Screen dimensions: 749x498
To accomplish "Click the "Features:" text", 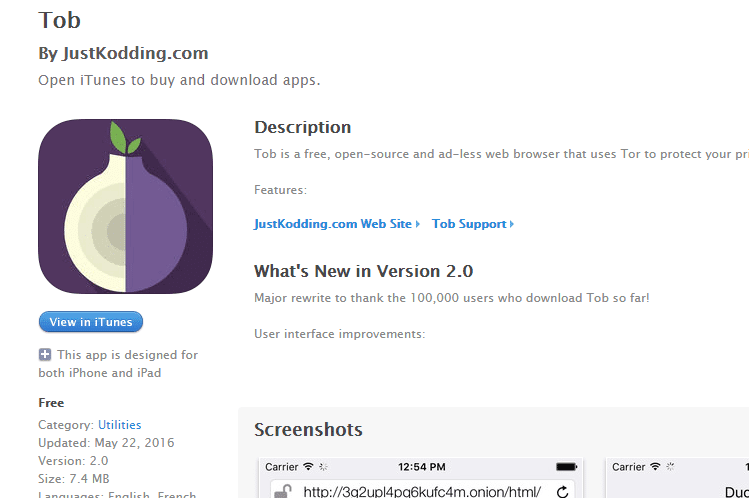I will tap(280, 190).
